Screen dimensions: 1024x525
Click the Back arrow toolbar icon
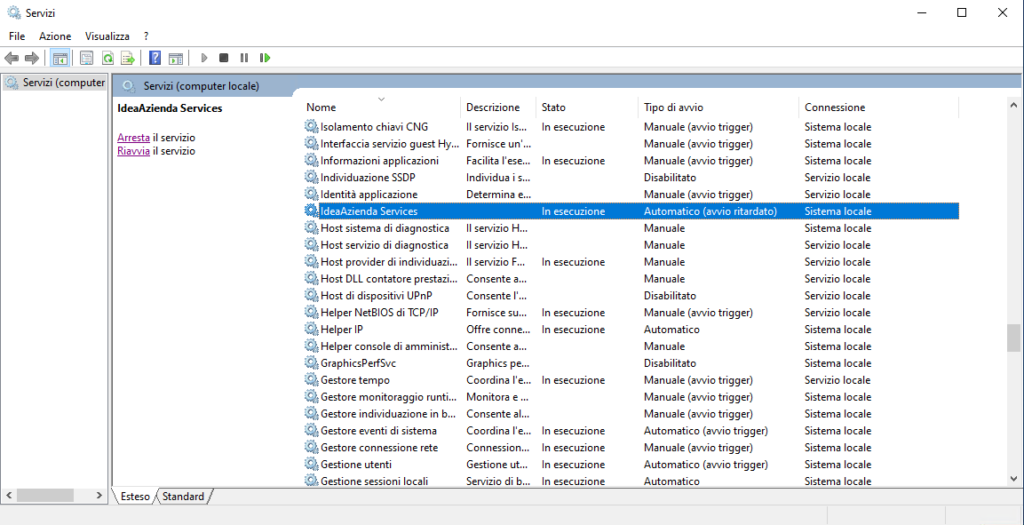pos(11,58)
